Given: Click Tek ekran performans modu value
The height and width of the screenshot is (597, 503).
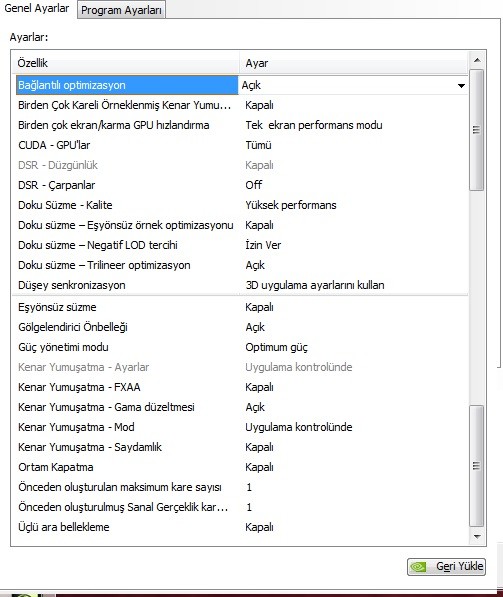Looking at the screenshot, I should [x=314, y=125].
